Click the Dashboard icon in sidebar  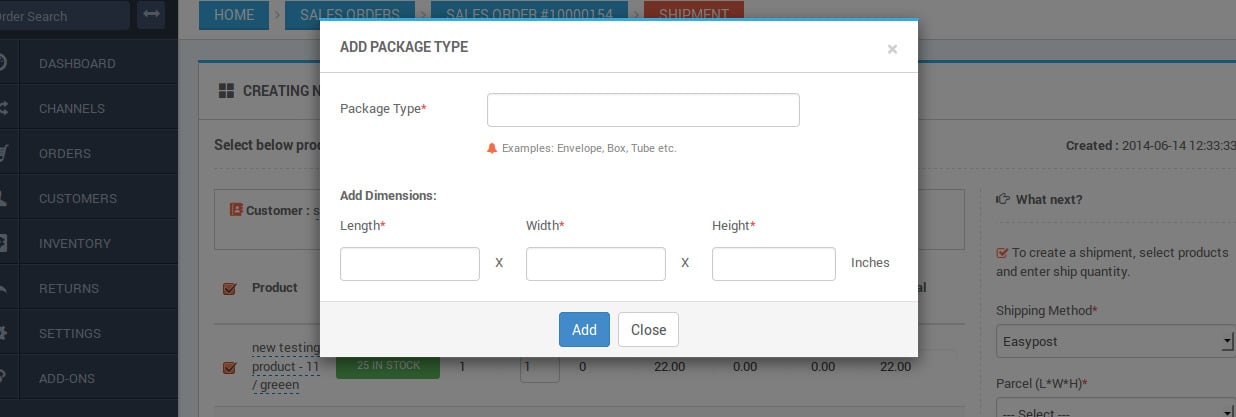(x=4, y=63)
